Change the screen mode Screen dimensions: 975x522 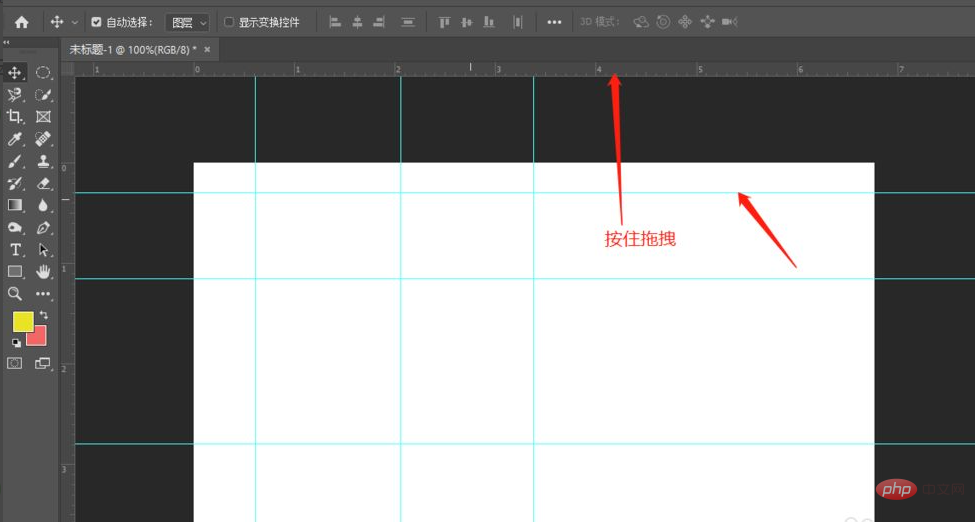[x=43, y=363]
